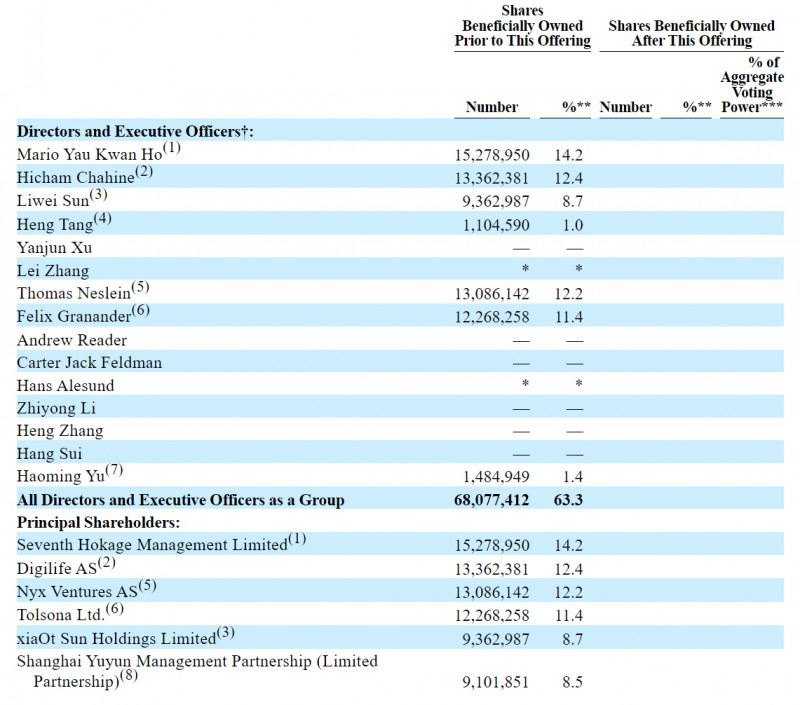The image size is (800, 705).
Task: Select Seventh Hokage Management Limited
Action: pyautogui.click(x=152, y=545)
